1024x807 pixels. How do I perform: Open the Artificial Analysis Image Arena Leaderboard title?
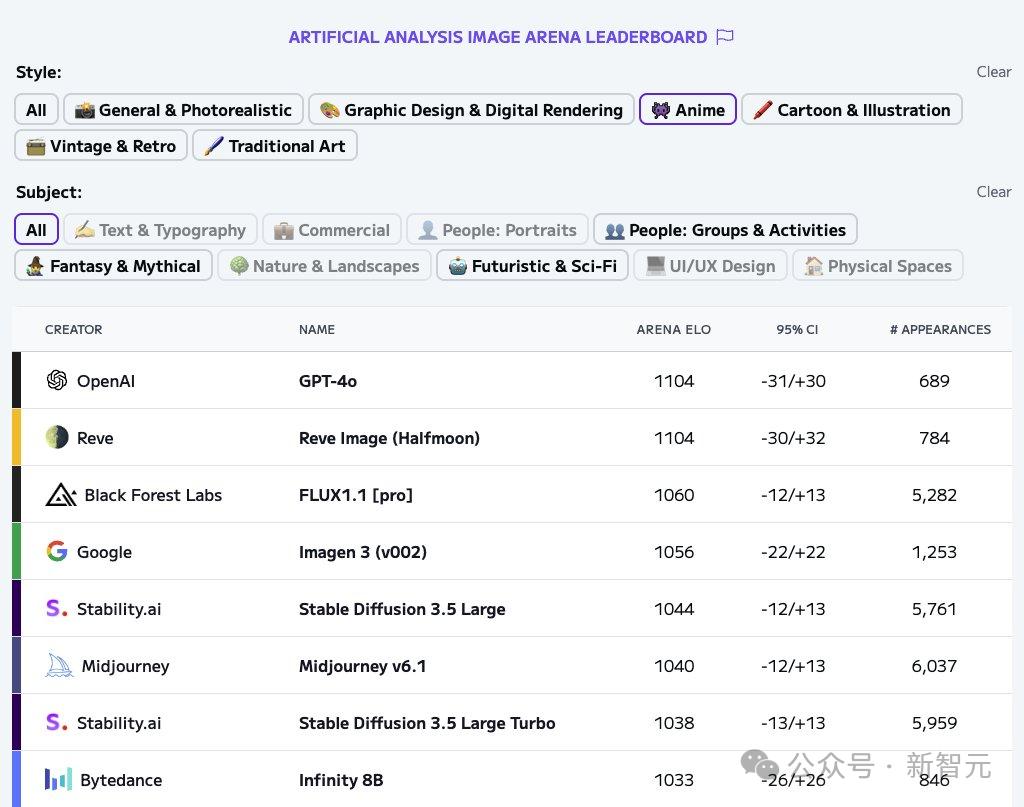498,37
